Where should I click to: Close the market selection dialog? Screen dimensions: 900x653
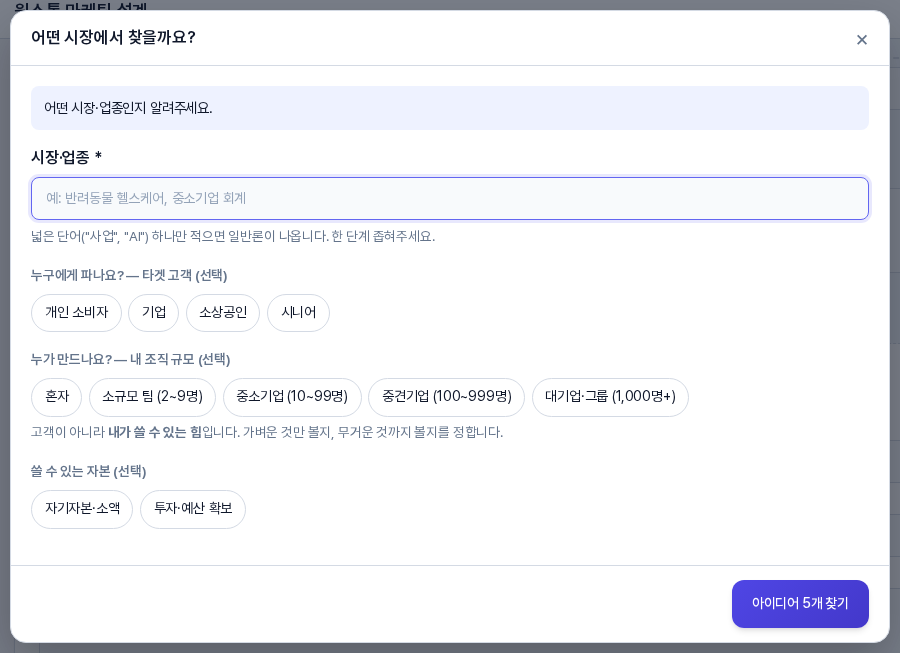pyautogui.click(x=862, y=40)
